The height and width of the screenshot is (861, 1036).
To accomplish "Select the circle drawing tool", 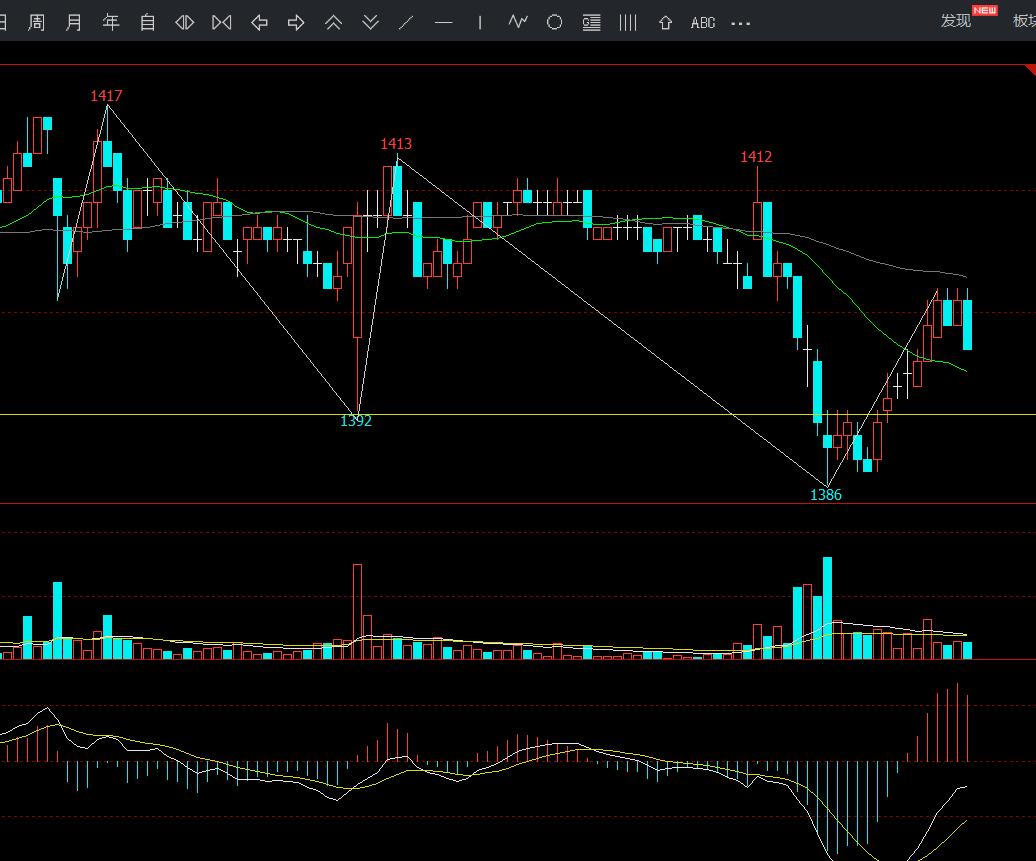I will click(x=554, y=22).
